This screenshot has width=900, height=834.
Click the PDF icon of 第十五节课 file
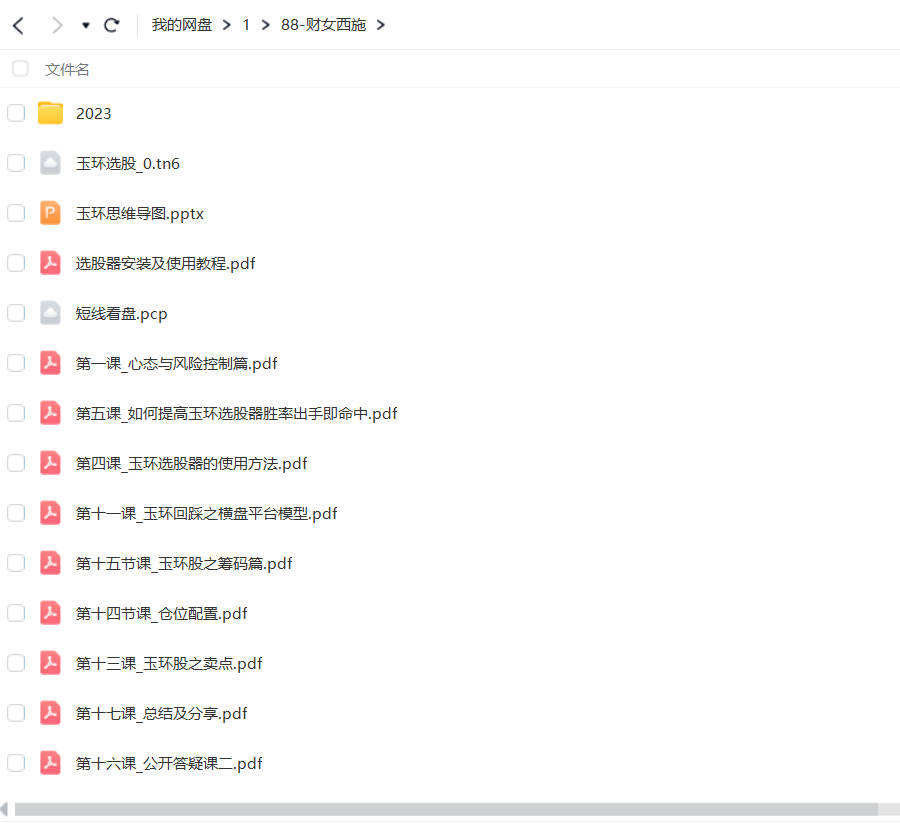51,563
